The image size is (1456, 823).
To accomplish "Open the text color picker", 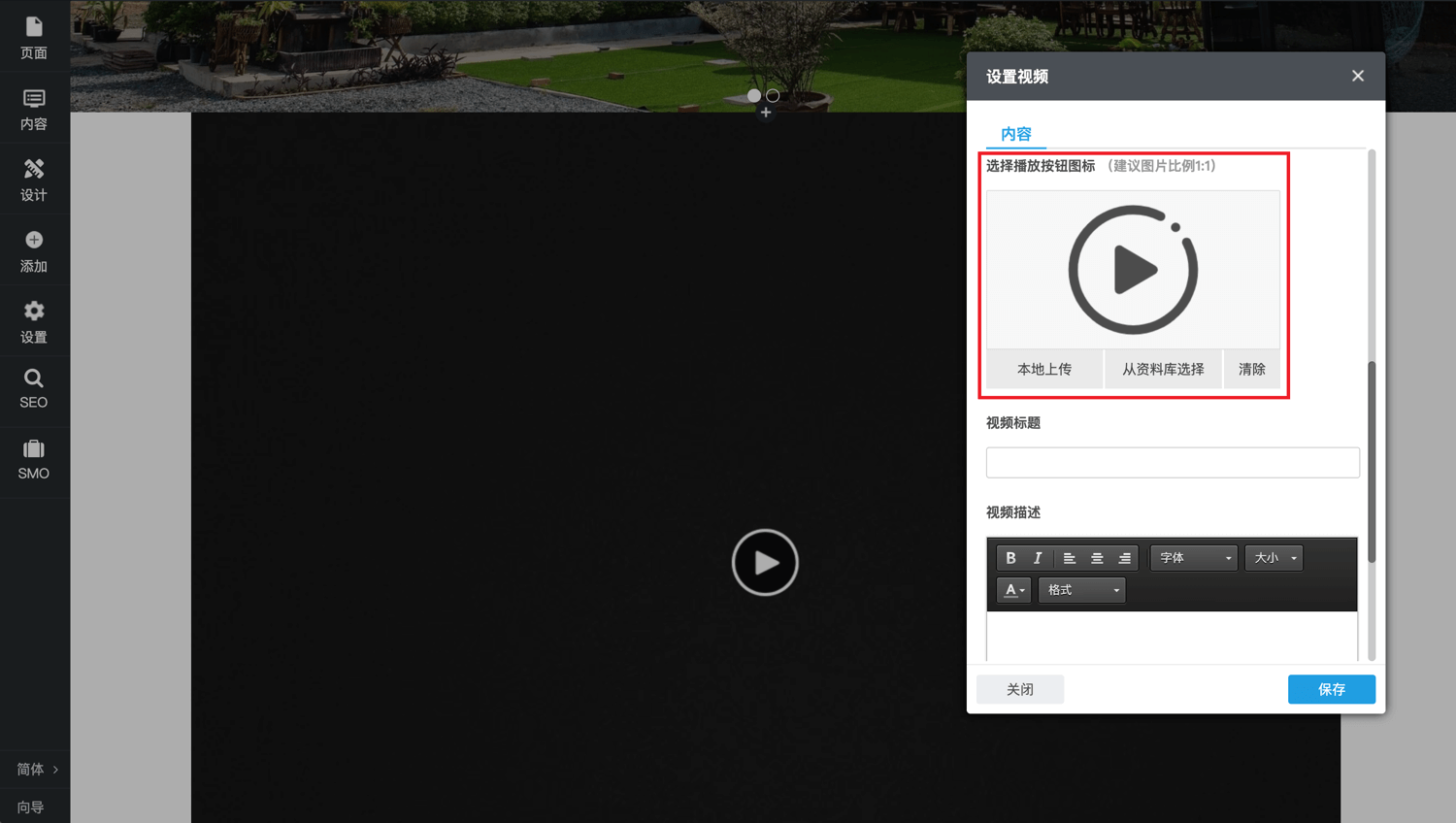I will point(1013,590).
